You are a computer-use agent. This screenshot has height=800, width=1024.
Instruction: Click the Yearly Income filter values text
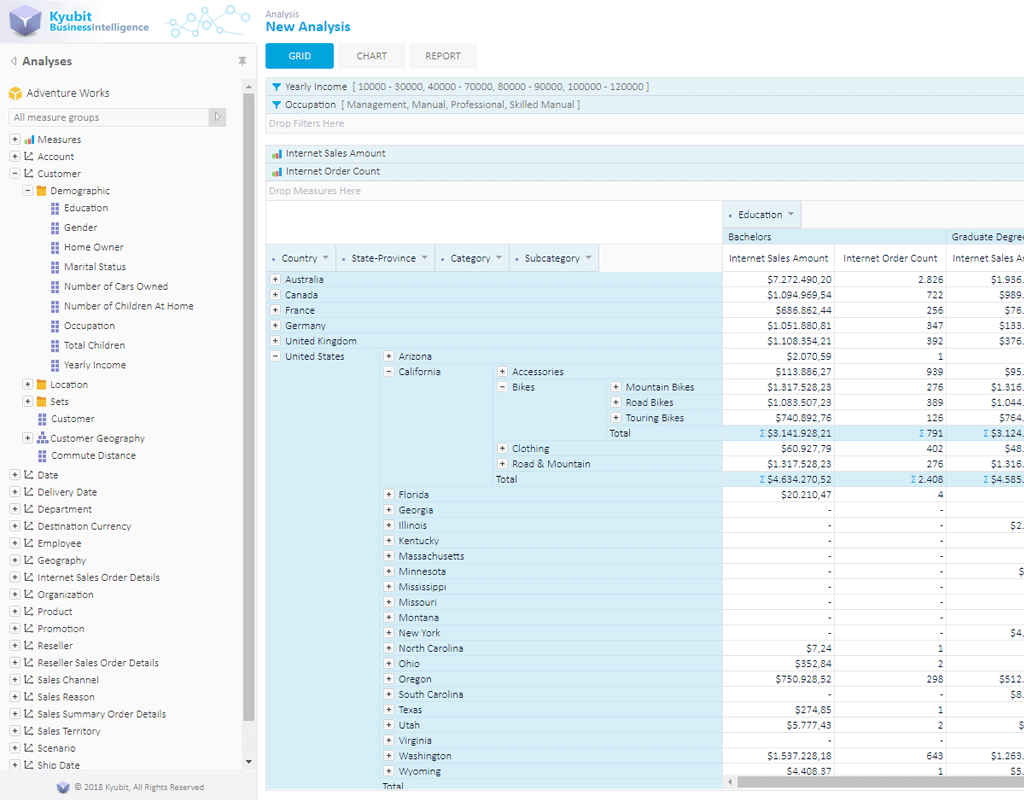(x=500, y=87)
